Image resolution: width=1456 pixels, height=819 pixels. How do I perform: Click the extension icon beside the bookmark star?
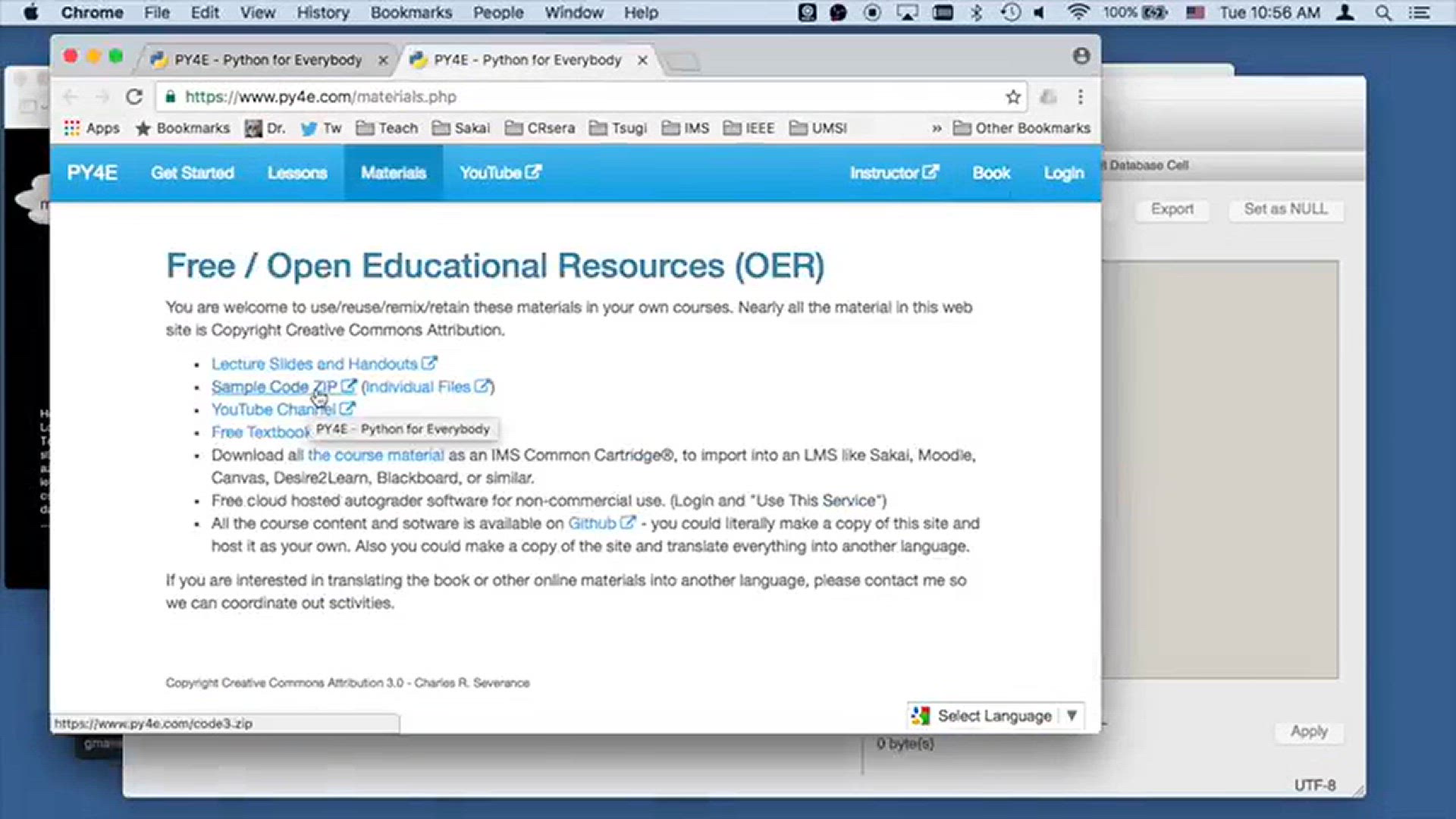(1048, 96)
